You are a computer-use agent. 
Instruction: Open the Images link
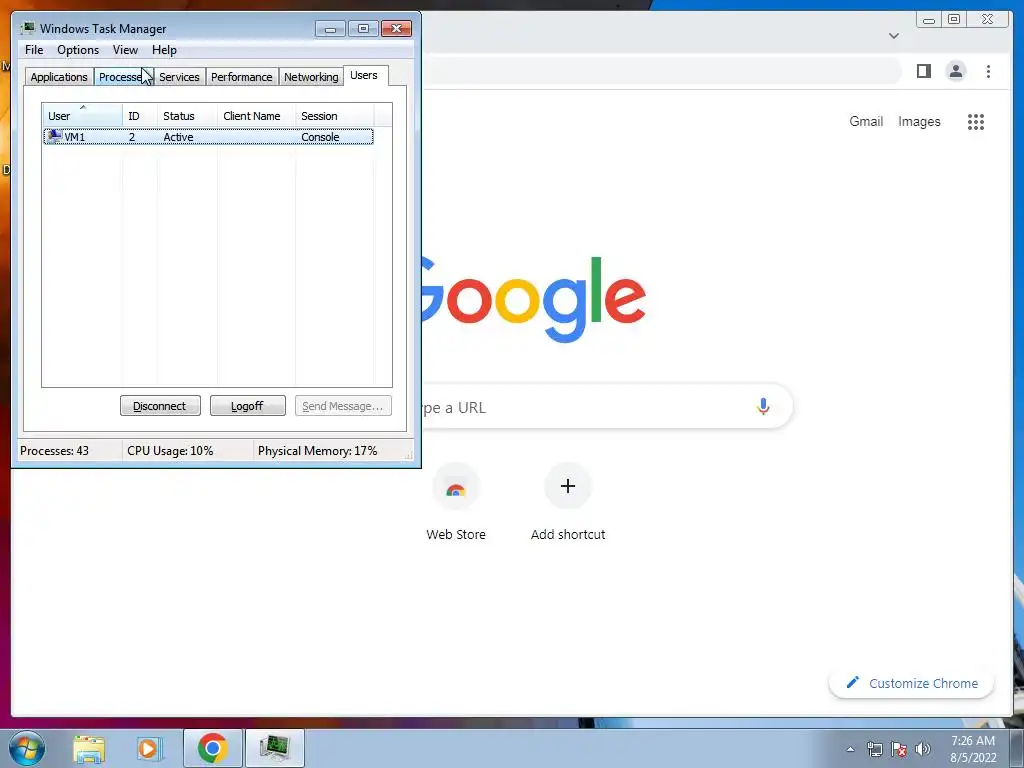(919, 121)
